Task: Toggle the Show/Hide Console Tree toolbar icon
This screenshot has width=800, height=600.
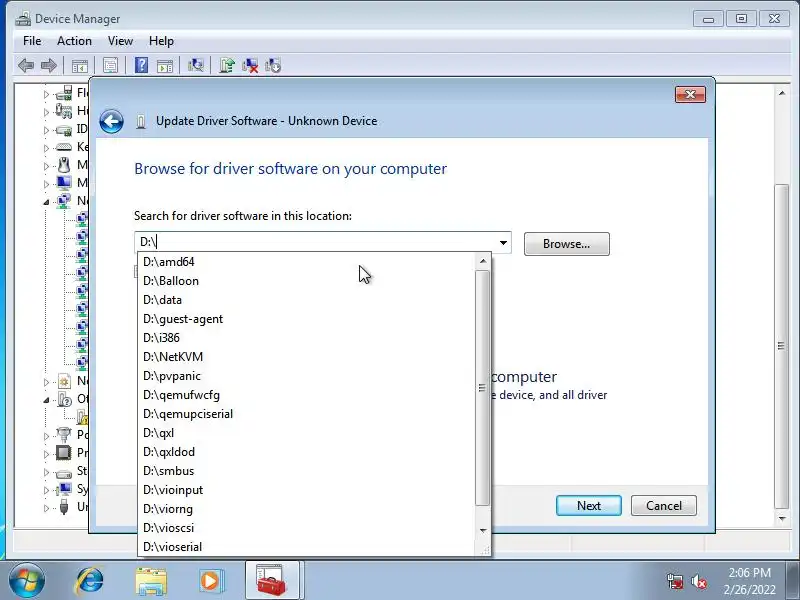Action: (80, 65)
